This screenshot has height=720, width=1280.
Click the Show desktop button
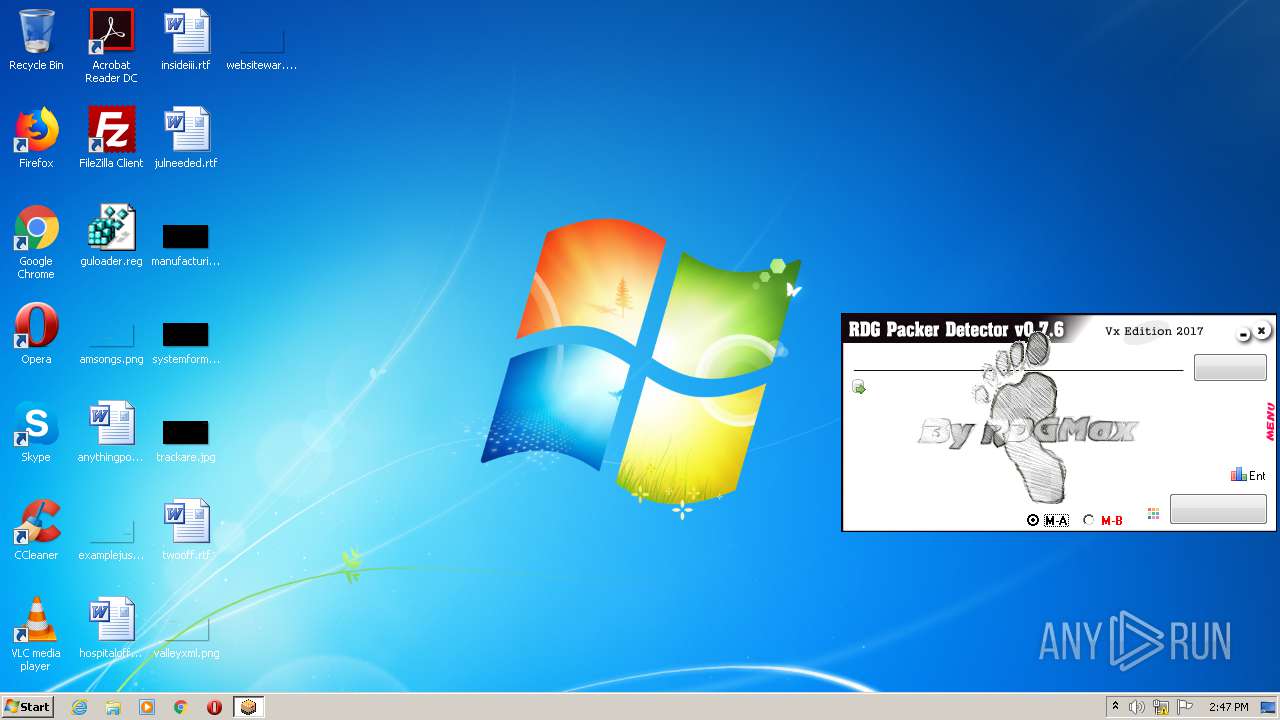point(1270,707)
